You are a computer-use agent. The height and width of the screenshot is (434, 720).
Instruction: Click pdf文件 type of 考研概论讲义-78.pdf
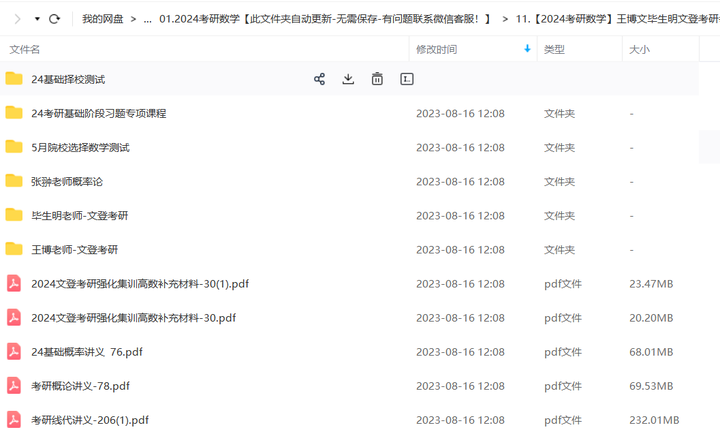563,386
